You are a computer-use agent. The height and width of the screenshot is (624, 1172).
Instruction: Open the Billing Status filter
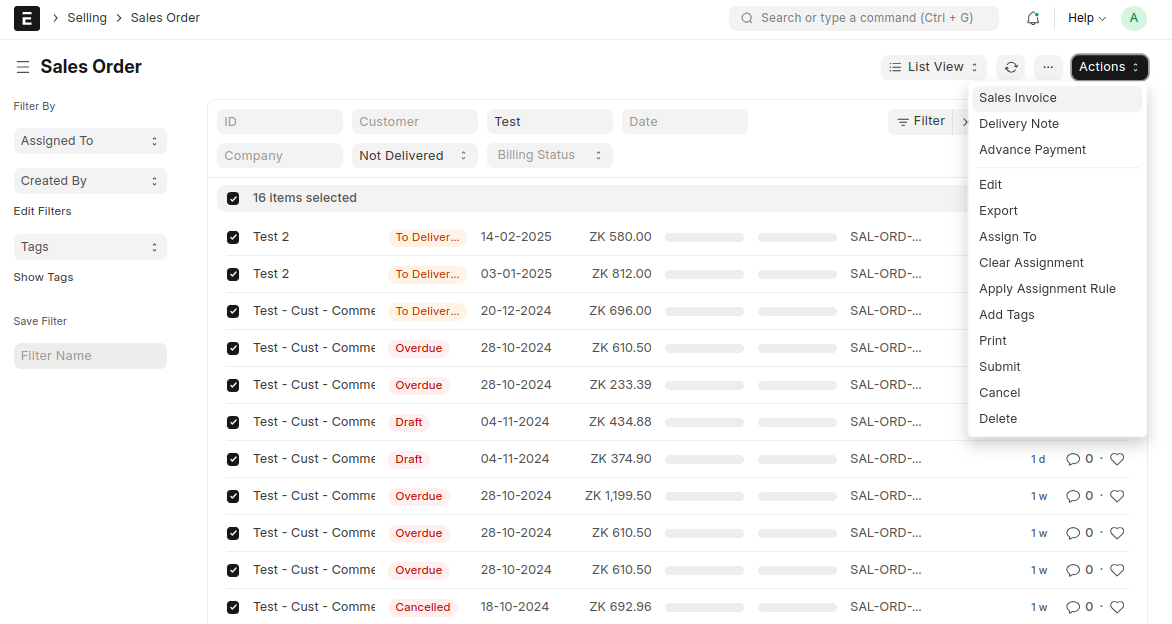(549, 155)
